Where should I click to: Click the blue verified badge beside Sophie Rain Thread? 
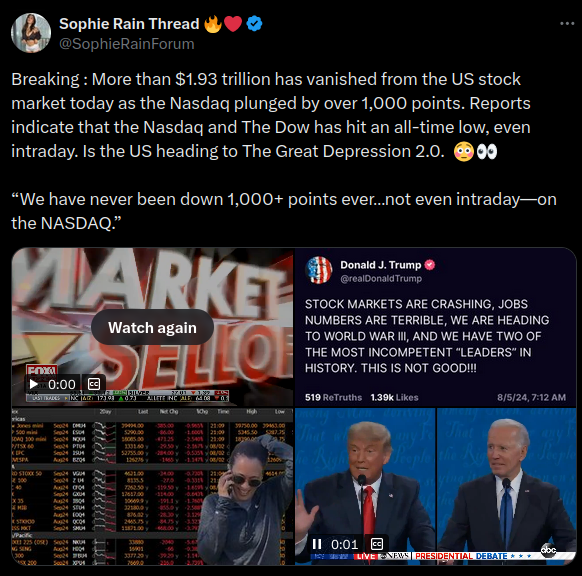pyautogui.click(x=255, y=24)
